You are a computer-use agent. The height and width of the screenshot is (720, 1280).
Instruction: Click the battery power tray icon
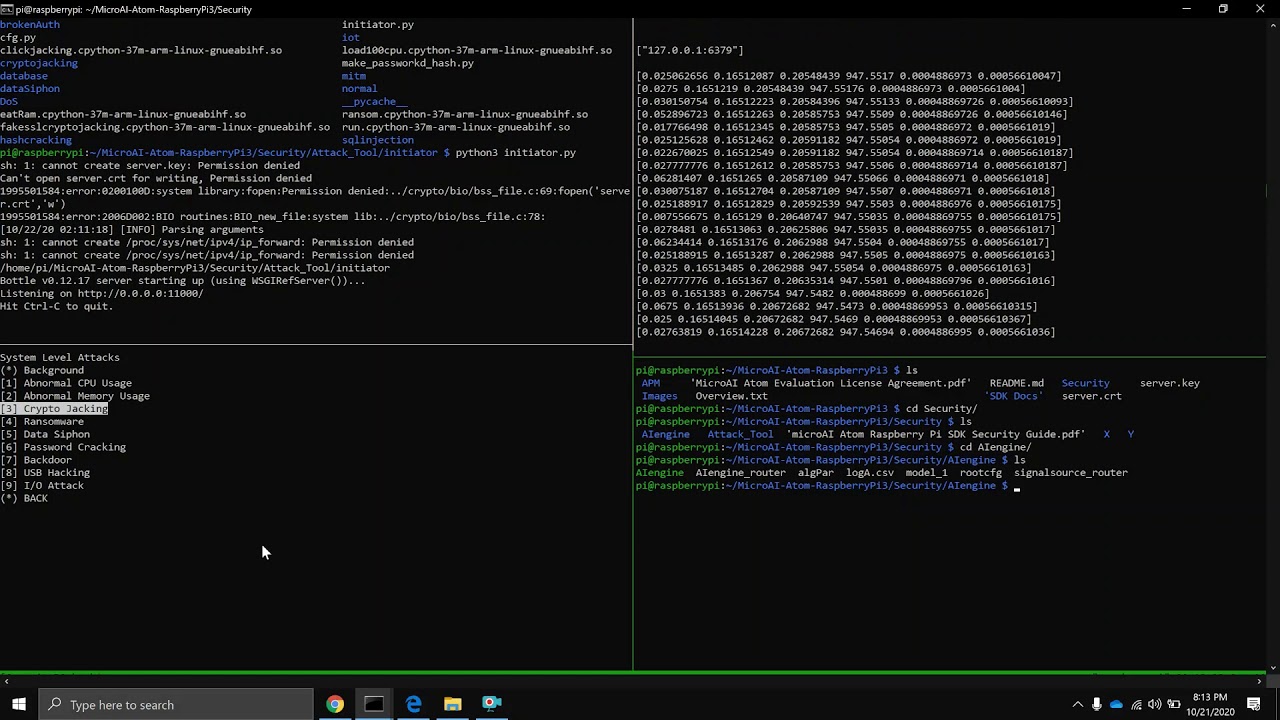1174,705
